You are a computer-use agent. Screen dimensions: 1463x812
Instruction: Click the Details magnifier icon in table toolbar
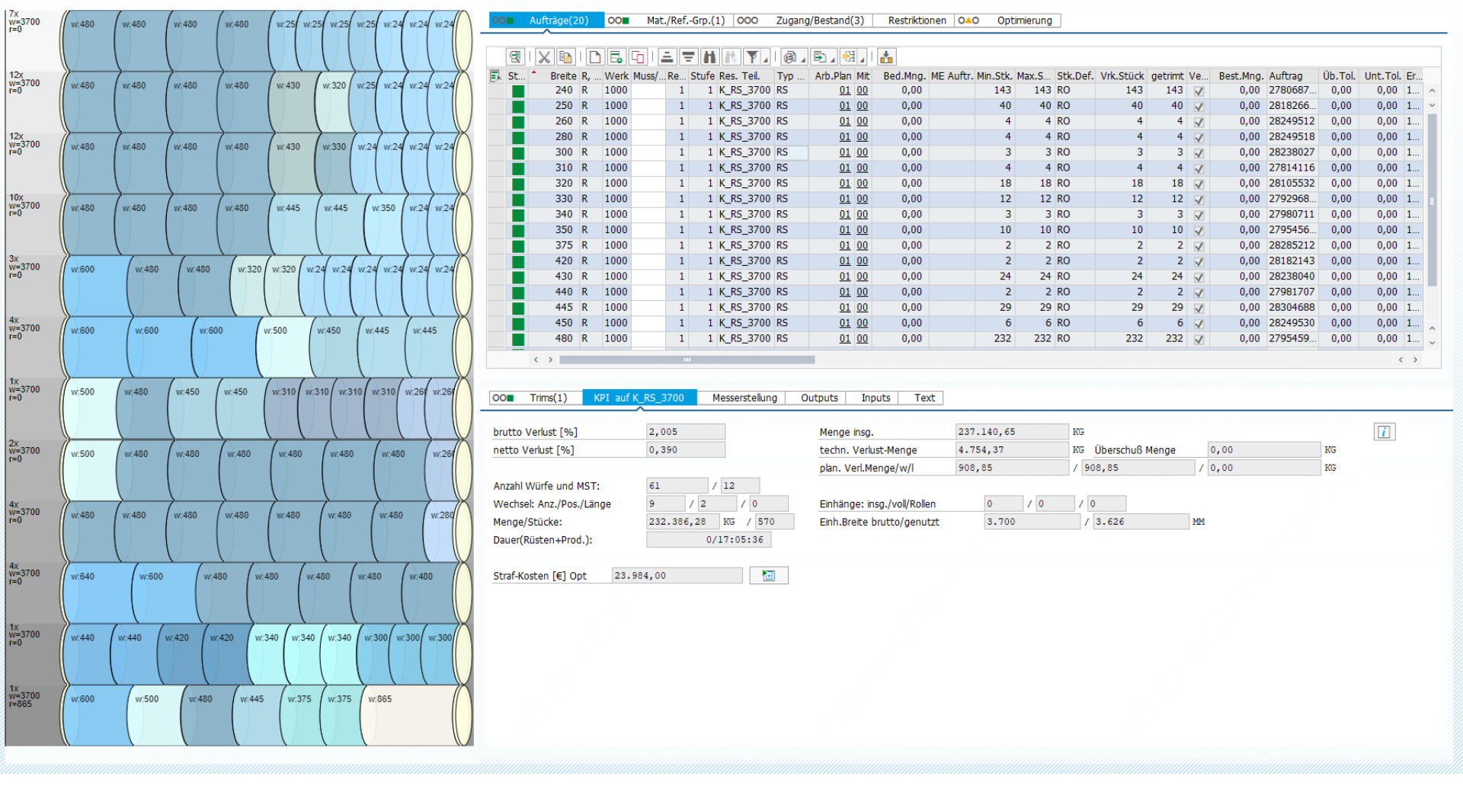(x=515, y=57)
